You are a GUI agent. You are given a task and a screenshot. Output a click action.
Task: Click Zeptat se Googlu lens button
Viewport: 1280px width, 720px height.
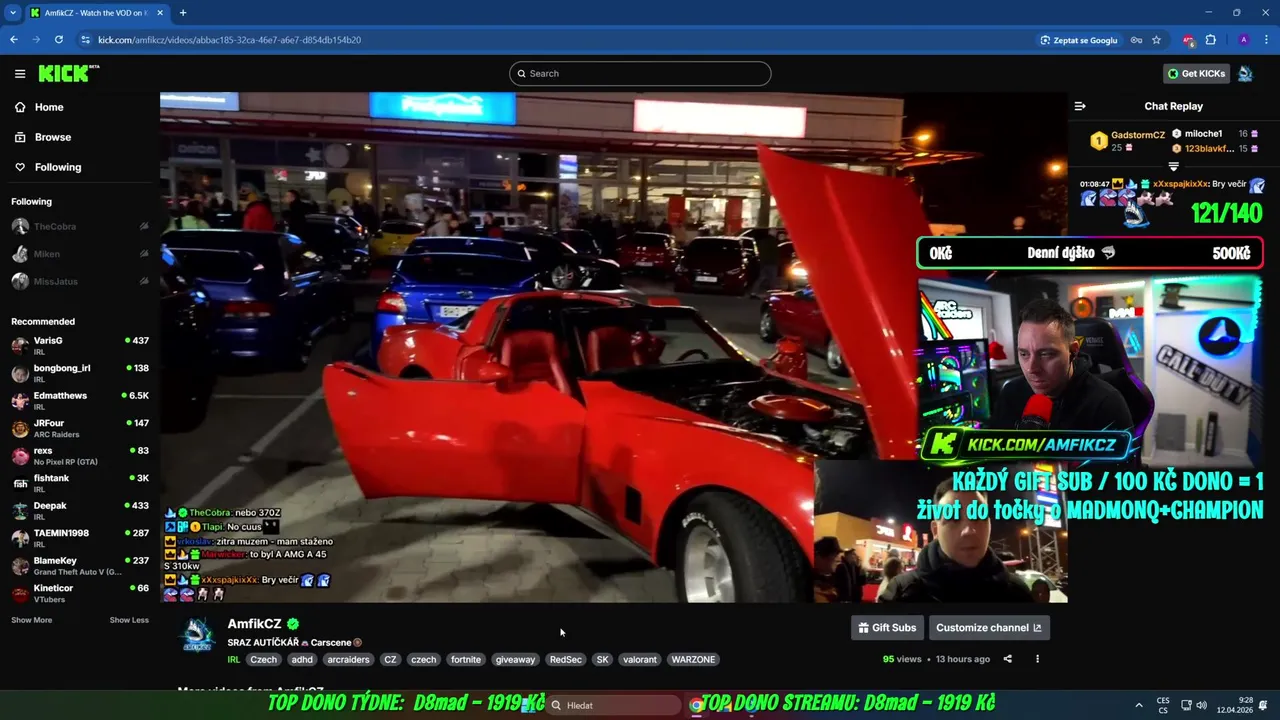pyautogui.click(x=1079, y=40)
